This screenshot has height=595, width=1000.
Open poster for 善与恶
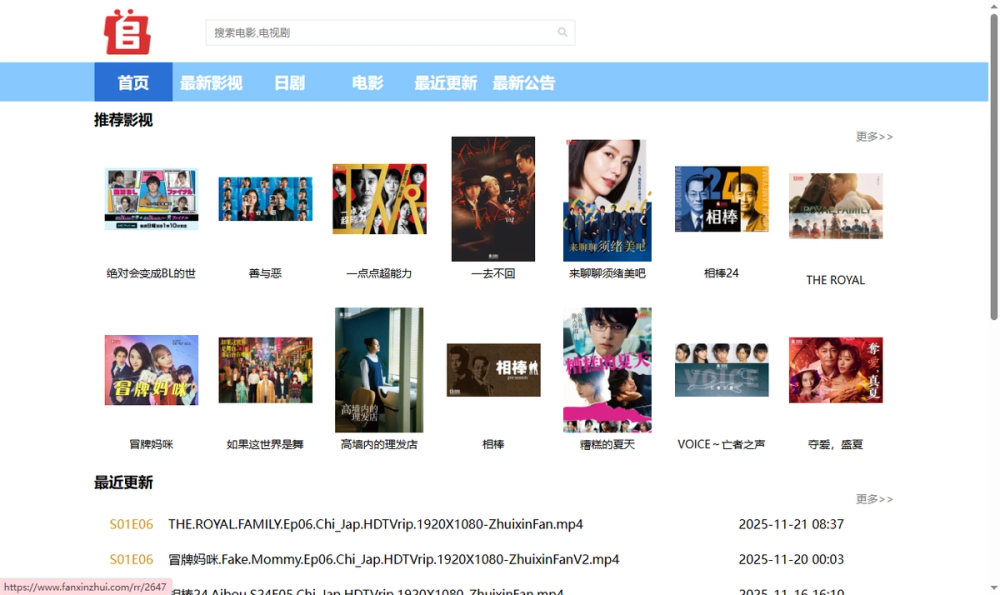(x=265, y=199)
